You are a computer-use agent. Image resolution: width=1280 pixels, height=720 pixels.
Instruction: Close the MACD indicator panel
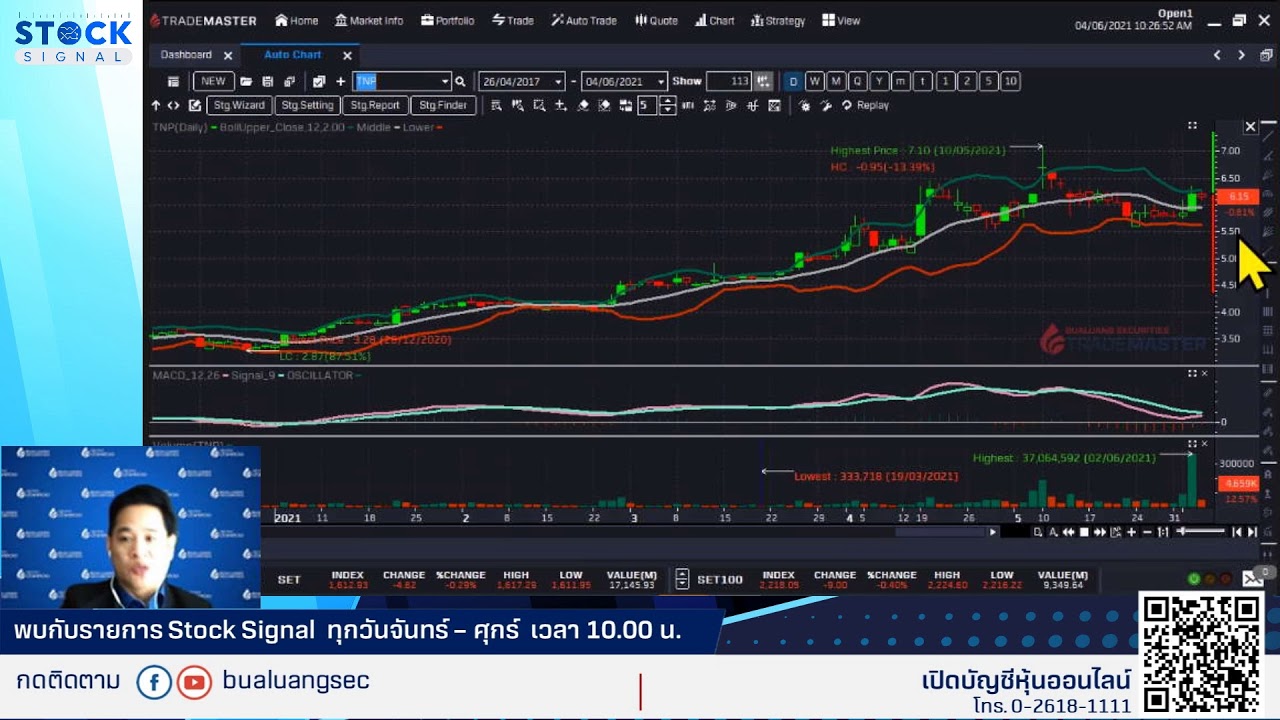coord(1204,373)
